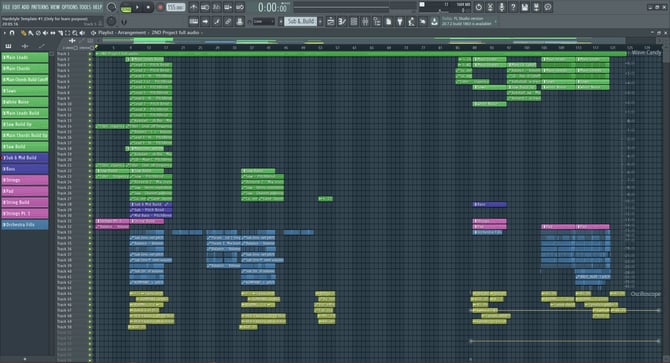Toggle song/pattern mode switch
The height and width of the screenshot is (363, 670).
(126, 7)
